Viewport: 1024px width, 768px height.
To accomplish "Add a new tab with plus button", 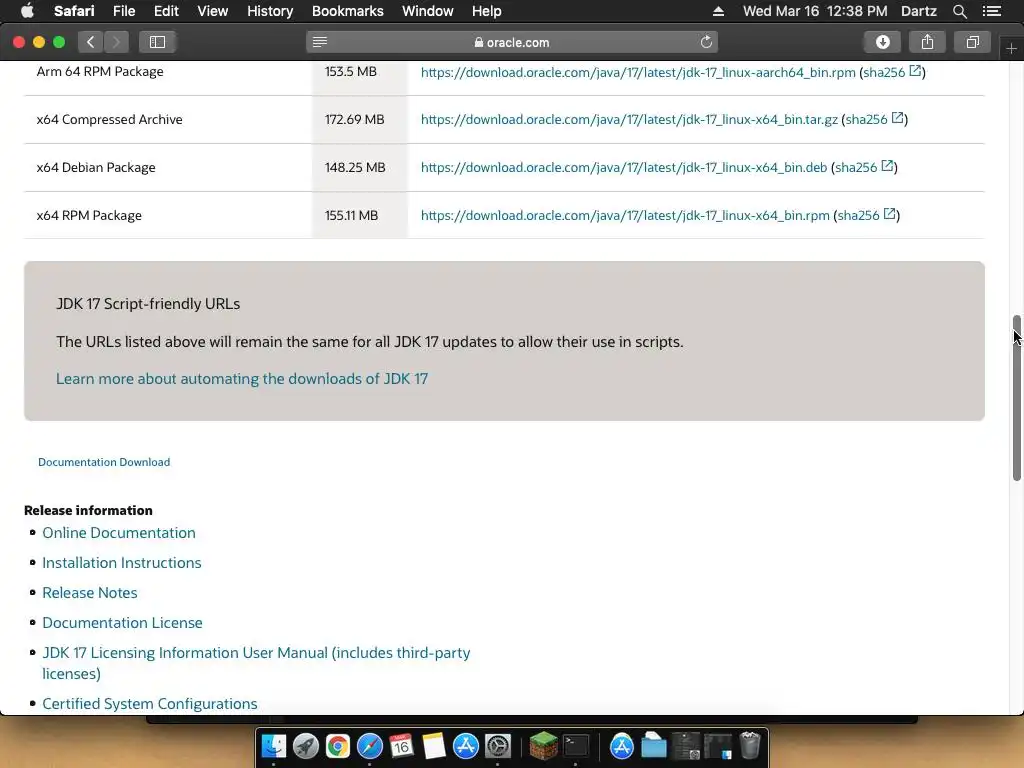I will coord(1011,49).
